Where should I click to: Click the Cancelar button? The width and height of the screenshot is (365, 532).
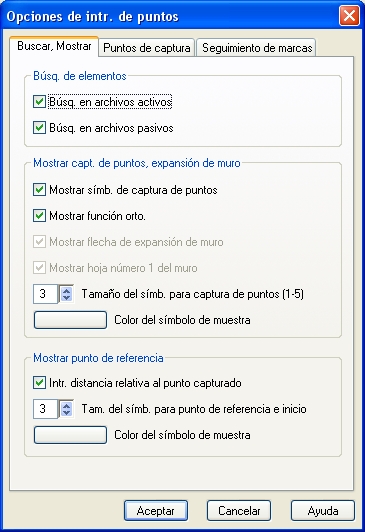tap(239, 511)
